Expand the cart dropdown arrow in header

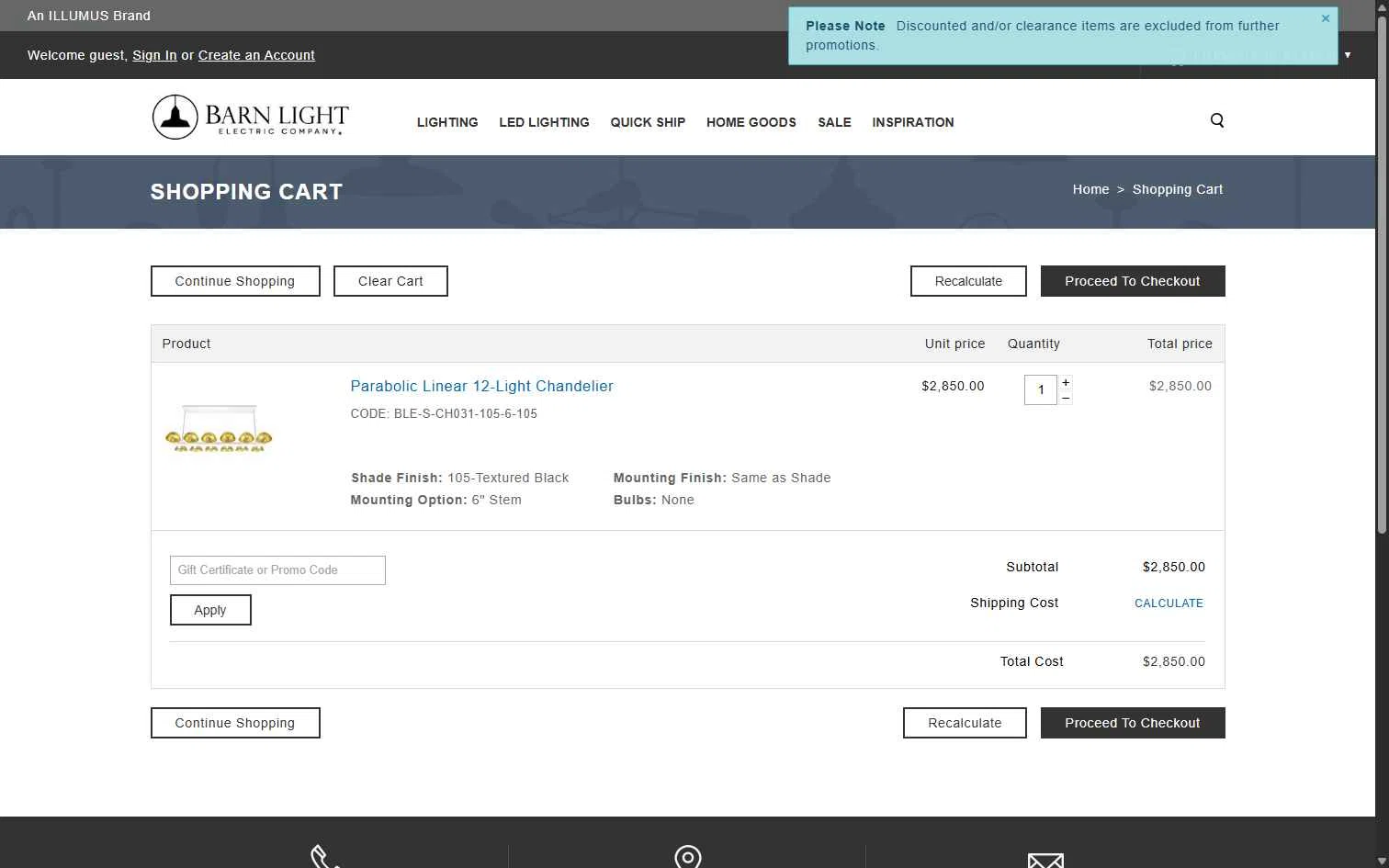pos(1348,55)
